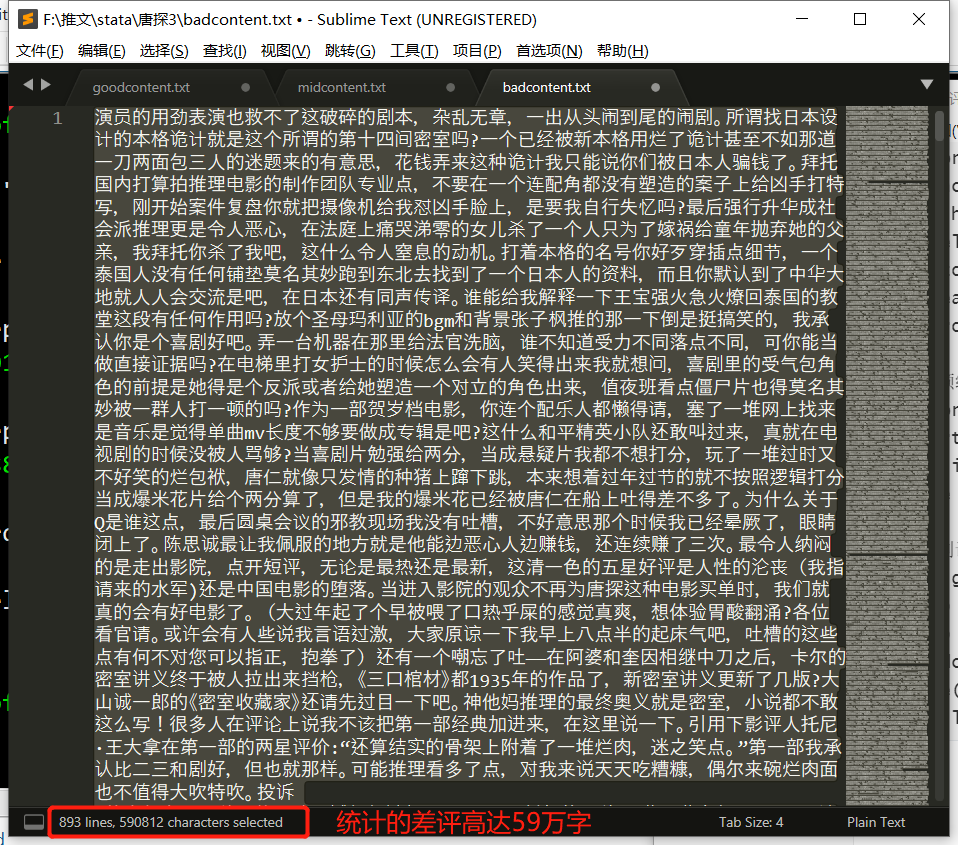Open the 工具(T) menu

point(414,51)
